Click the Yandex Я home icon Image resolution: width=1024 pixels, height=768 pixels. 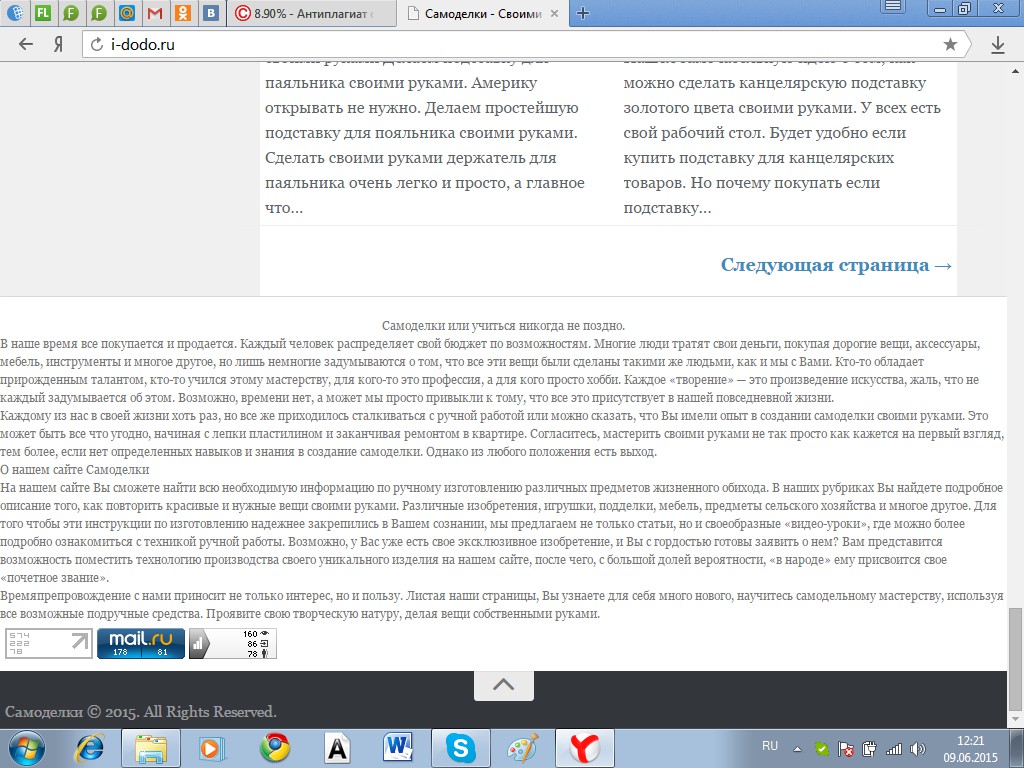(59, 44)
